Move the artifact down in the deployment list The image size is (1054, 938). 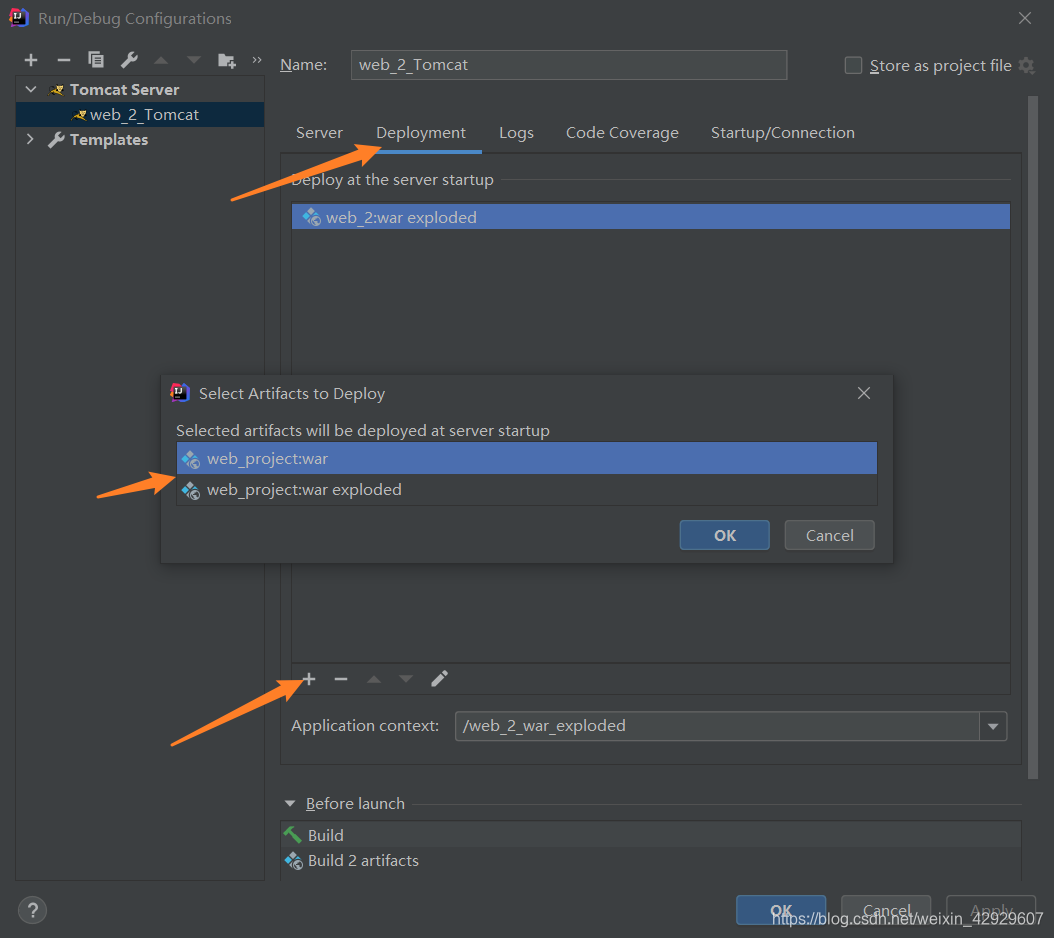(405, 679)
